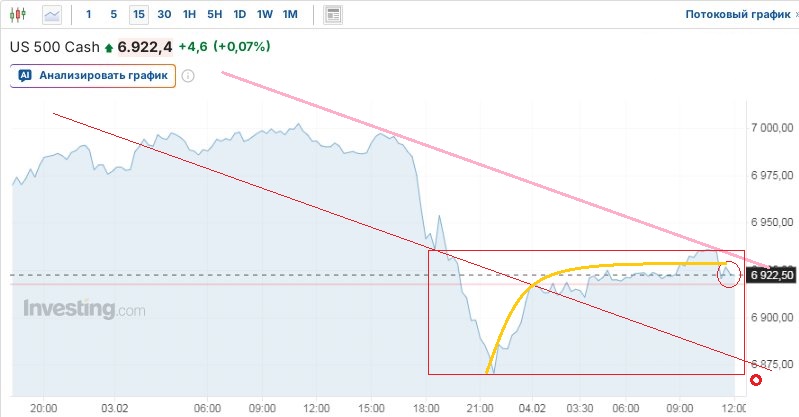Click the info icon beside analyze button
Image resolution: width=799 pixels, height=417 pixels.
coord(188,76)
